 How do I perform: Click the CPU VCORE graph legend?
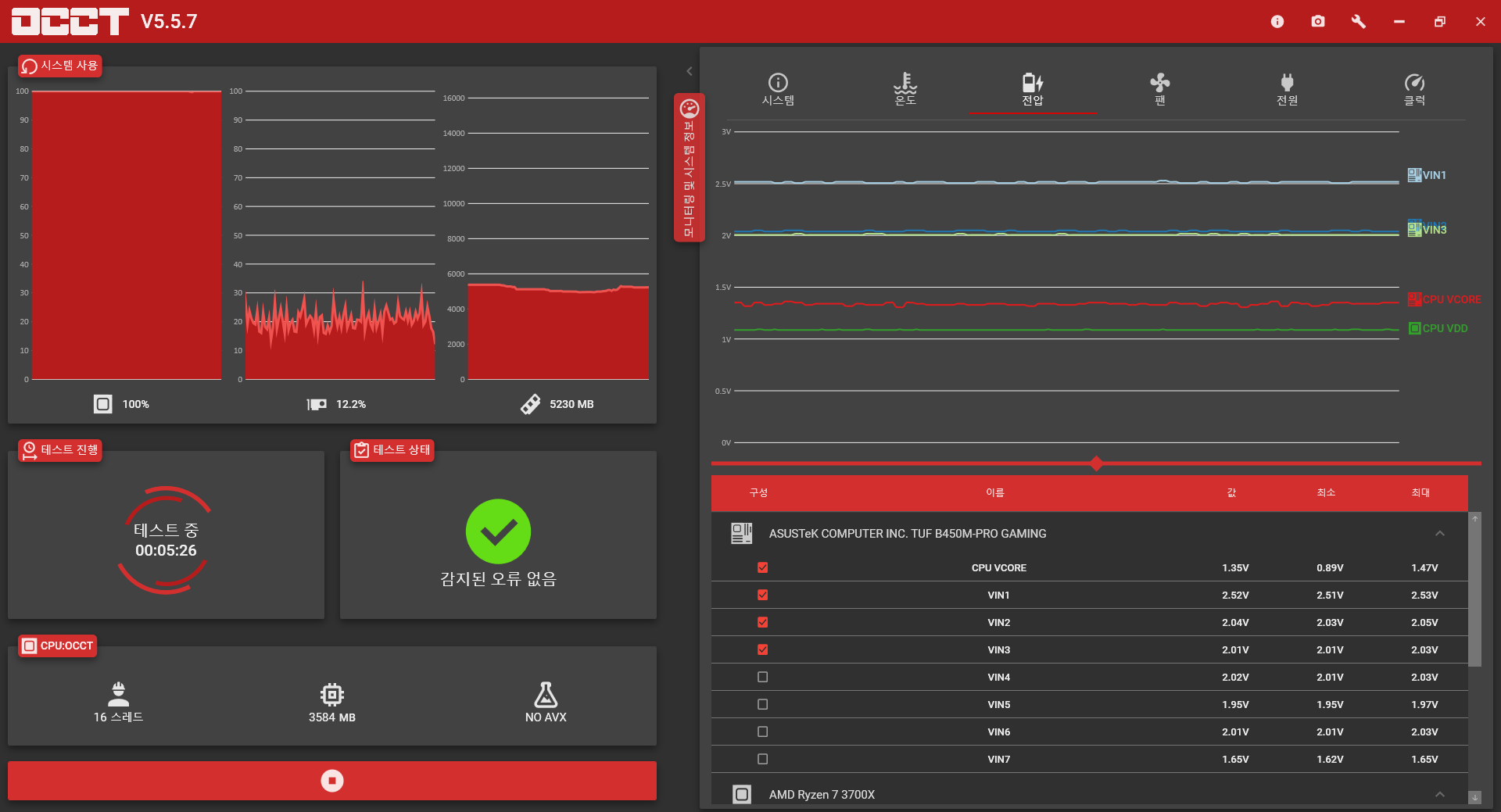(x=1445, y=299)
